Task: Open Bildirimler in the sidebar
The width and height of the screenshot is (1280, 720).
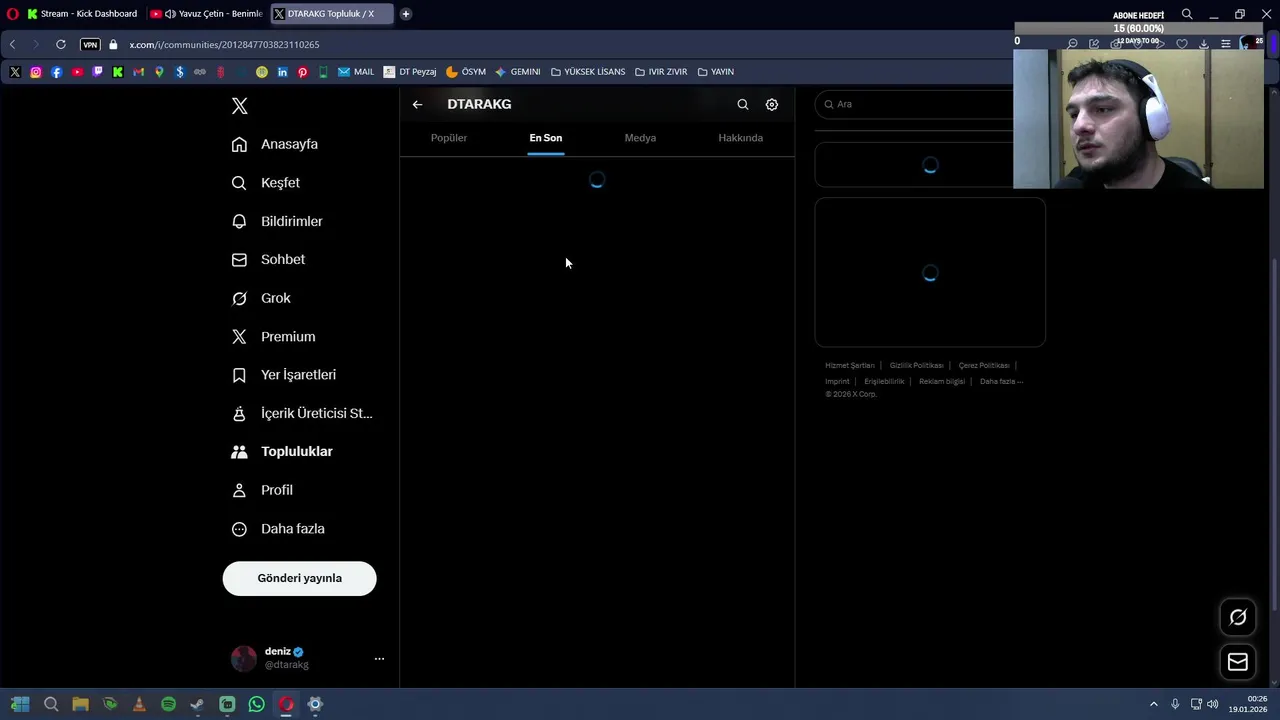Action: pos(277,221)
